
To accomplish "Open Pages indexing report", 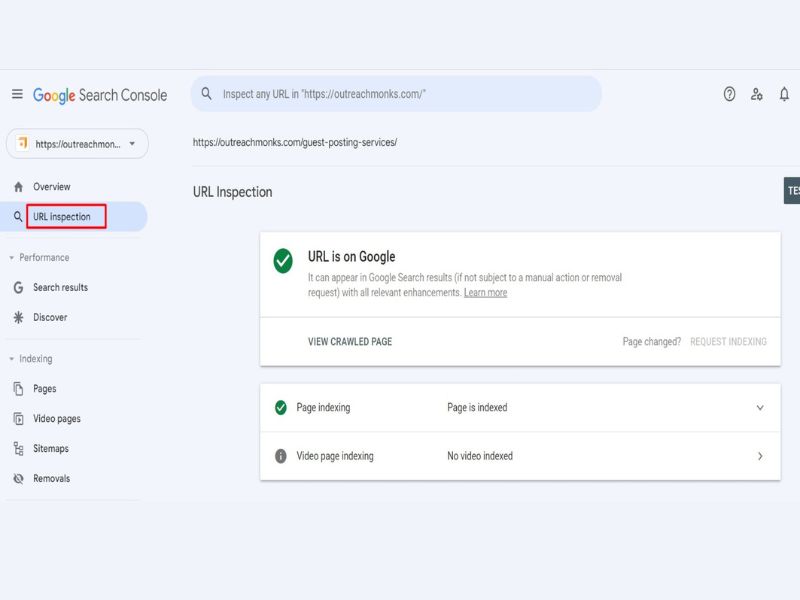I will click(44, 389).
